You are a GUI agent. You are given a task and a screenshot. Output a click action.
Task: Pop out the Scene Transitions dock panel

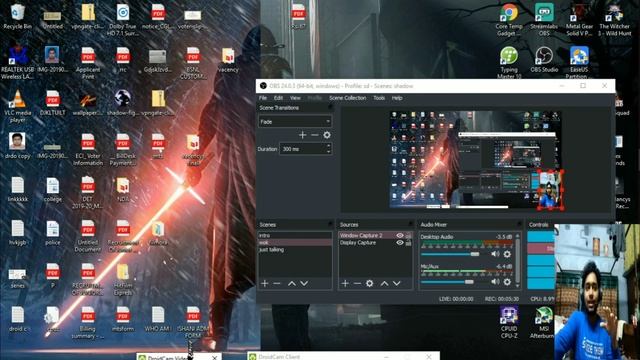[330, 107]
